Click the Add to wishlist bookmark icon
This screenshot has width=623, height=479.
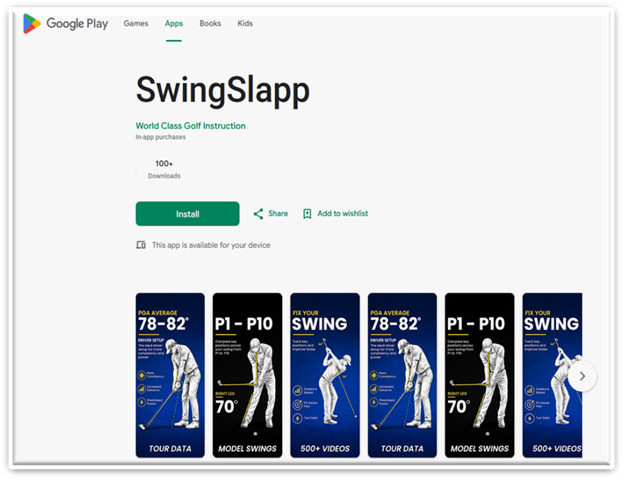point(307,214)
